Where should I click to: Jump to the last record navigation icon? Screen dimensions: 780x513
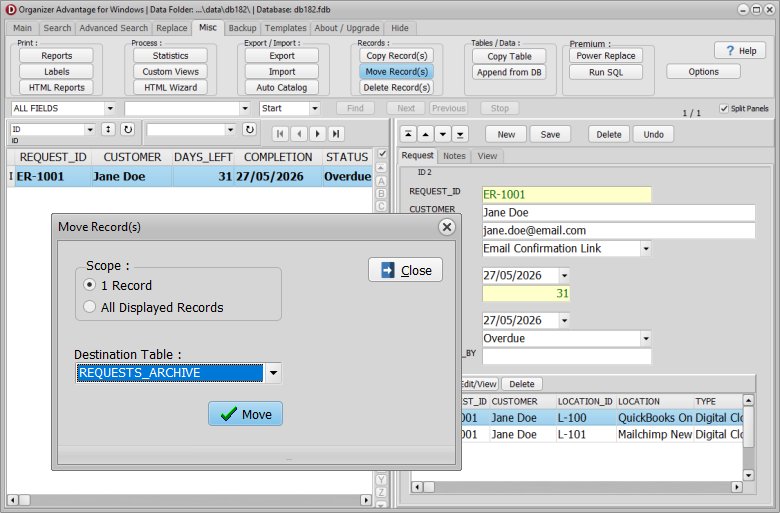(336, 134)
